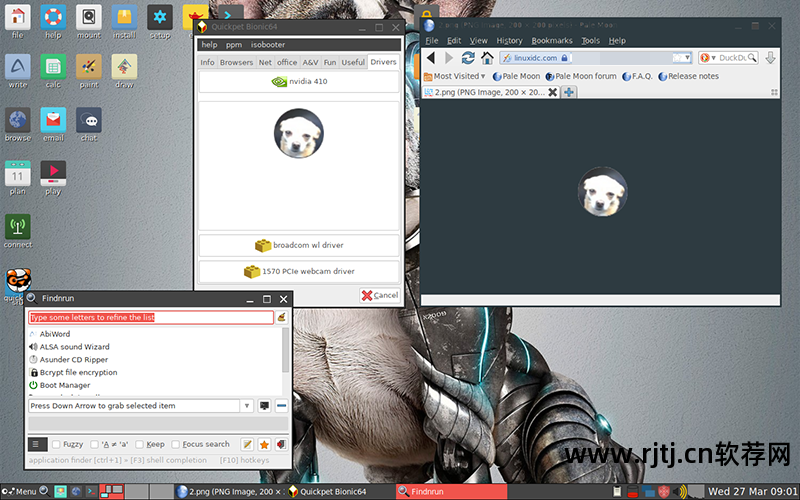
Task: Click the star icon in Findnrun
Action: pos(264,444)
